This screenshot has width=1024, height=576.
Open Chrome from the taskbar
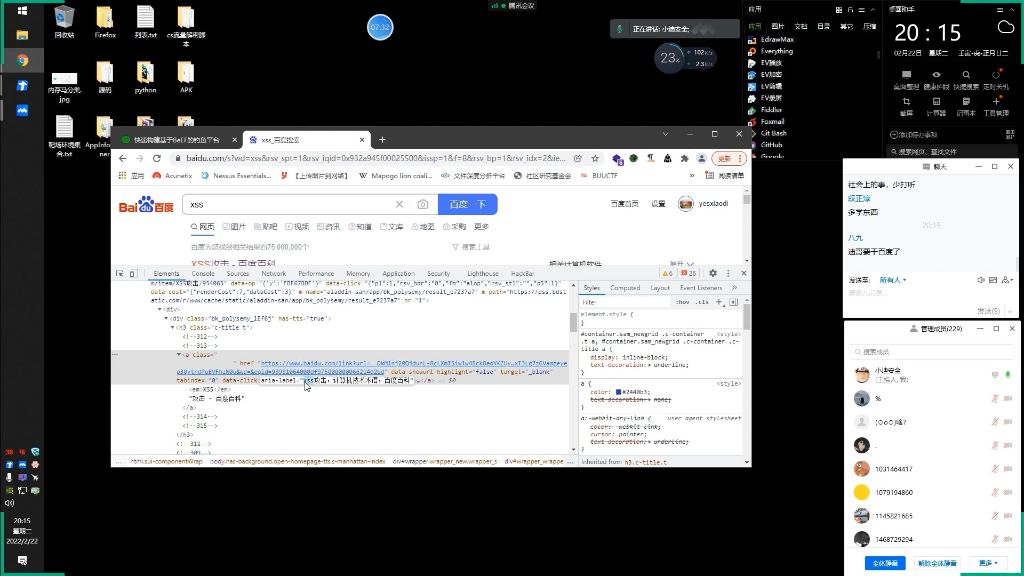pyautogui.click(x=22, y=60)
